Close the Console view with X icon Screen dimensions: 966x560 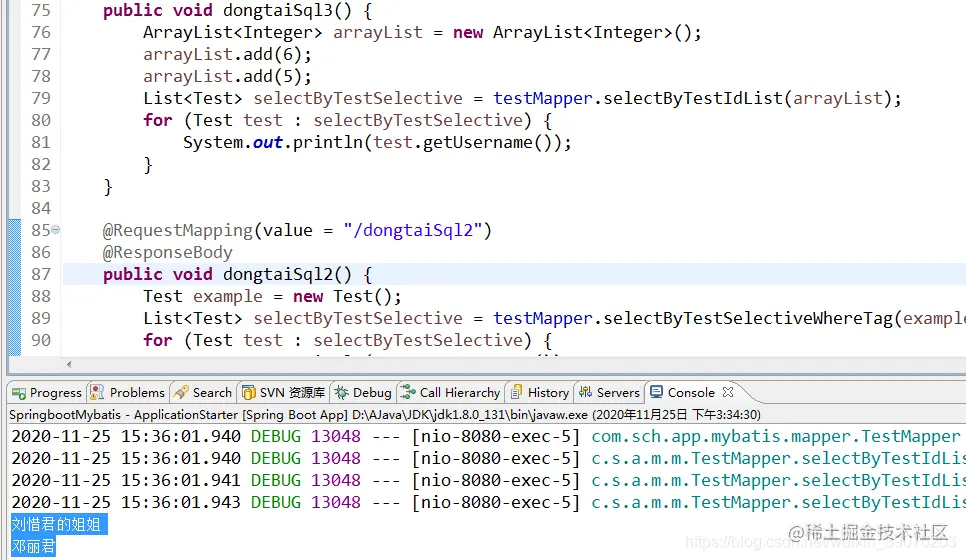[728, 392]
